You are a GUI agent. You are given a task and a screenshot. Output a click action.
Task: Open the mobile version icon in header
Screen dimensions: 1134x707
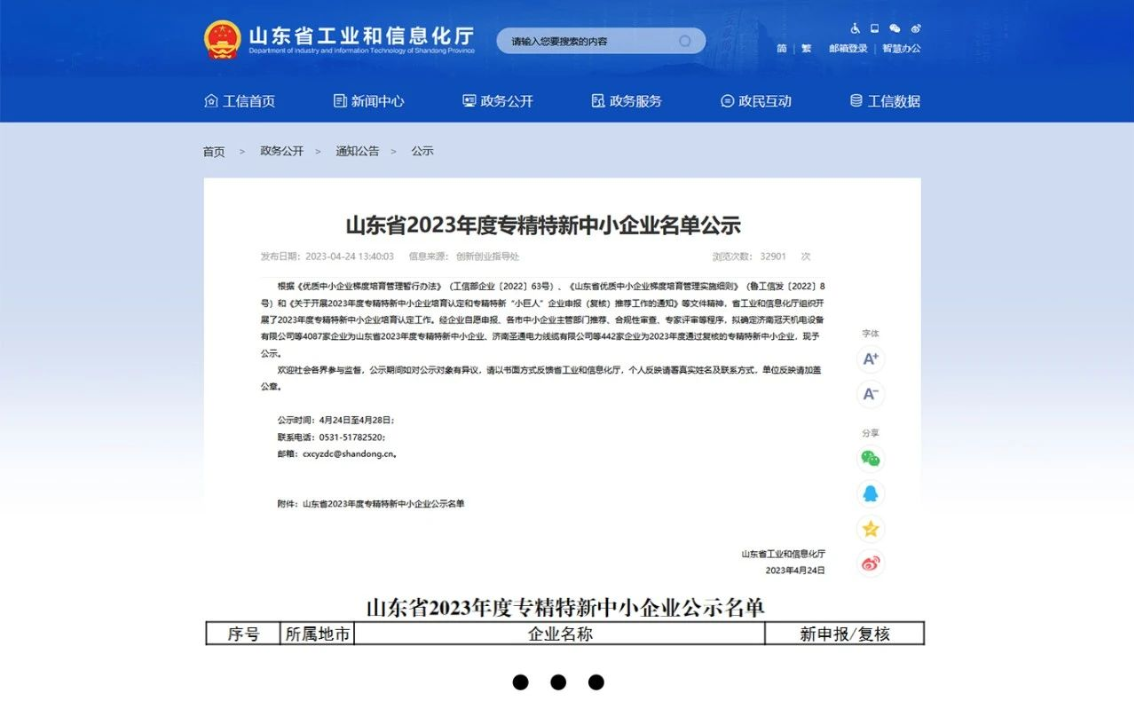(x=874, y=28)
